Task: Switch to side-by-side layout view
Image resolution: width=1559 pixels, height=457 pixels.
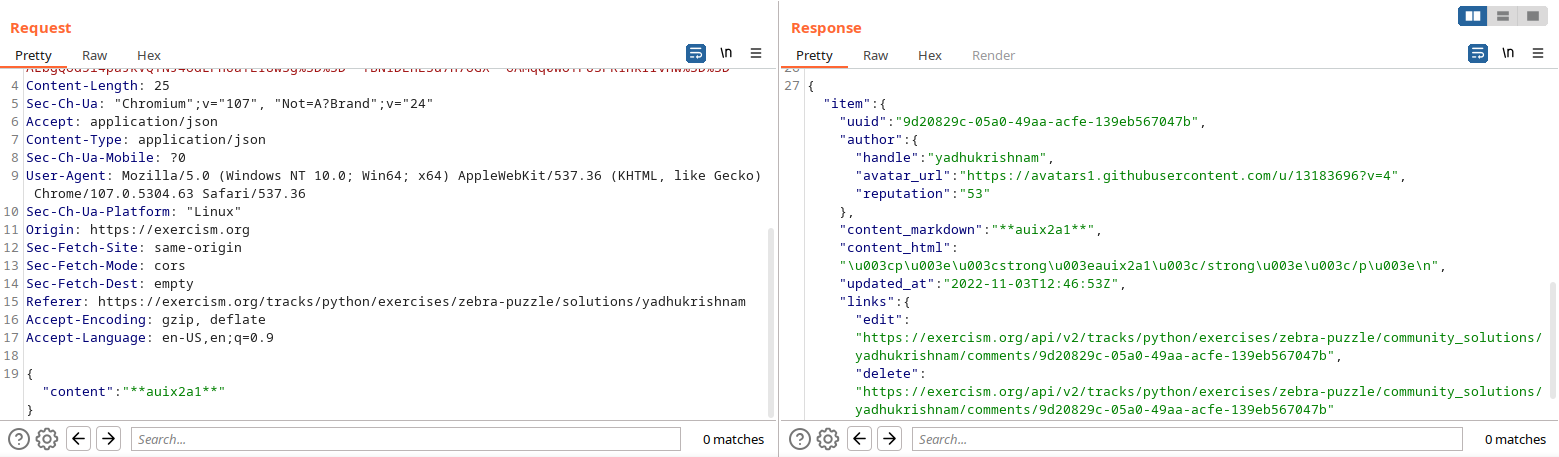Action: [x=1472, y=16]
